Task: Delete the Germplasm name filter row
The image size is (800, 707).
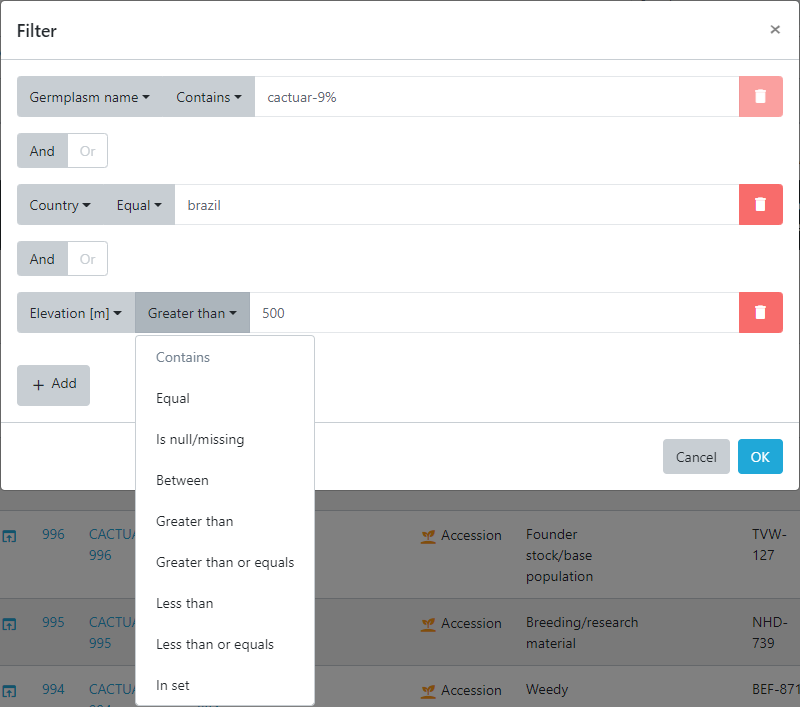Action: tap(760, 97)
